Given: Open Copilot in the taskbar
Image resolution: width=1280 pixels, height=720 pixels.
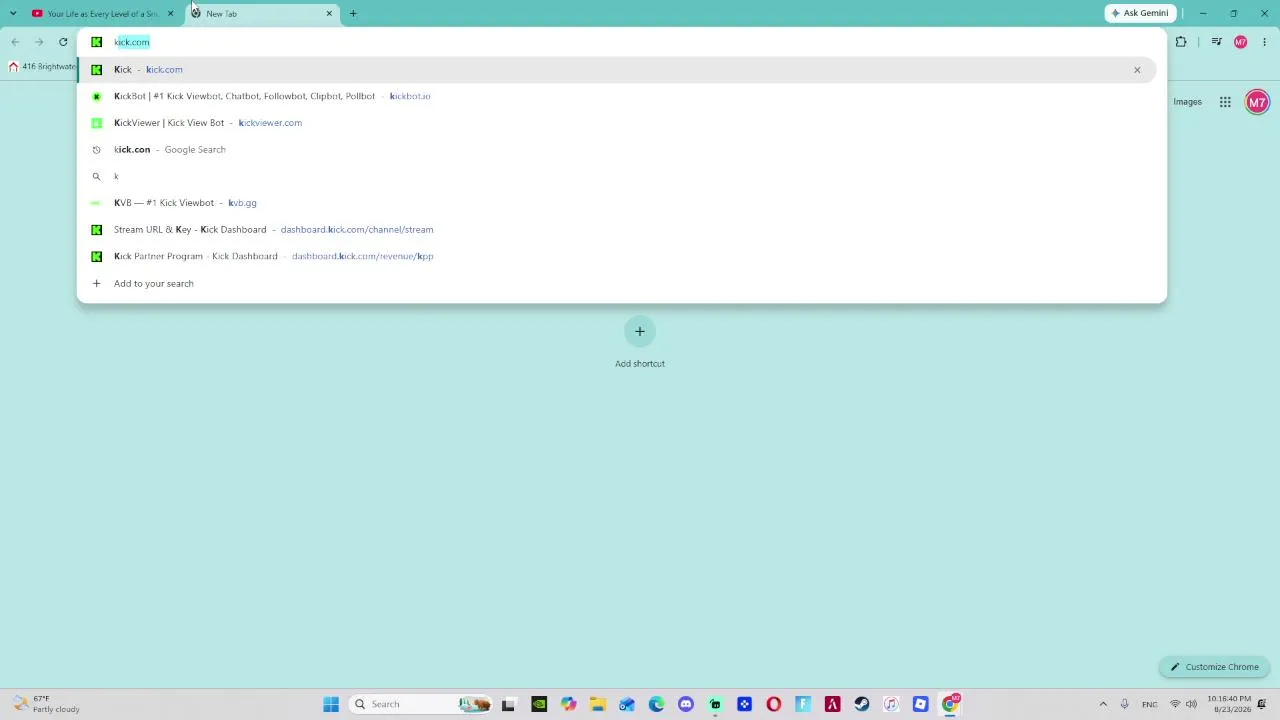Looking at the screenshot, I should pos(568,704).
